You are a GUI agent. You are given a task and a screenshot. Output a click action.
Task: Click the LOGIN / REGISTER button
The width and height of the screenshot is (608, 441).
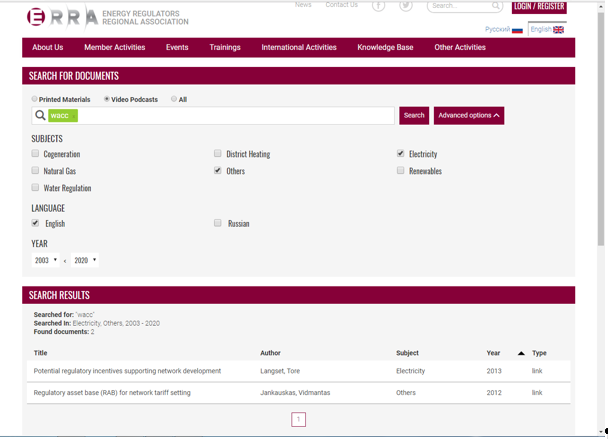click(539, 7)
